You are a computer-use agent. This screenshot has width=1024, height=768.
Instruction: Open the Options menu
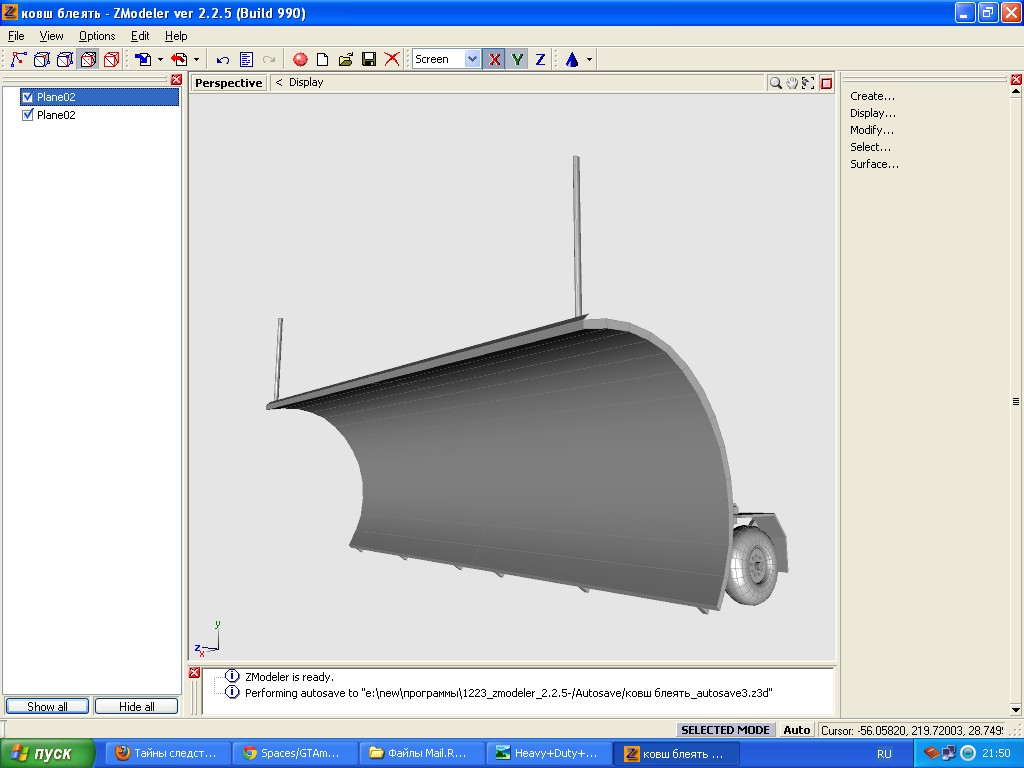coord(97,36)
